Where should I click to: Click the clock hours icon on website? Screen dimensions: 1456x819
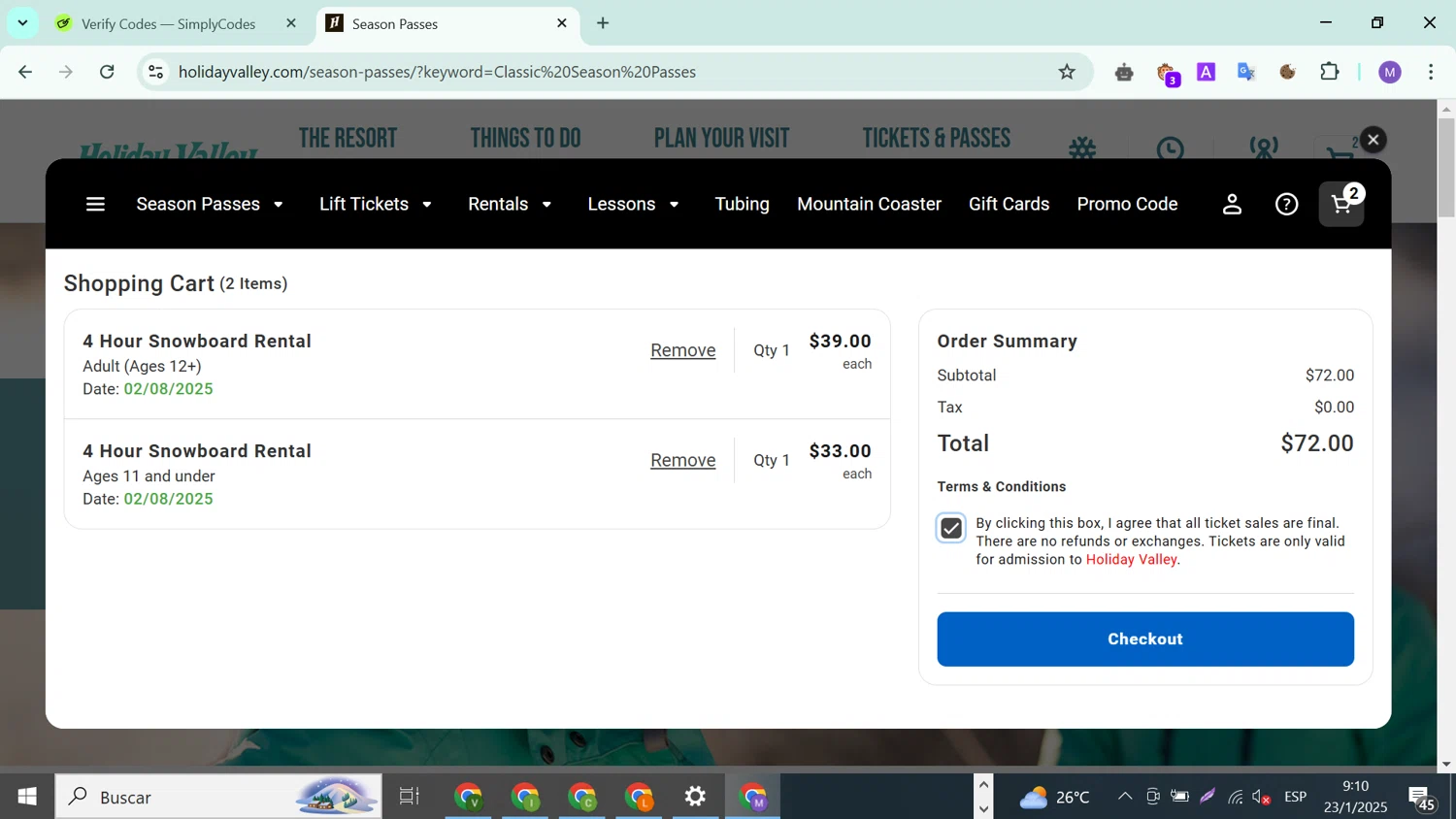pyautogui.click(x=1171, y=148)
